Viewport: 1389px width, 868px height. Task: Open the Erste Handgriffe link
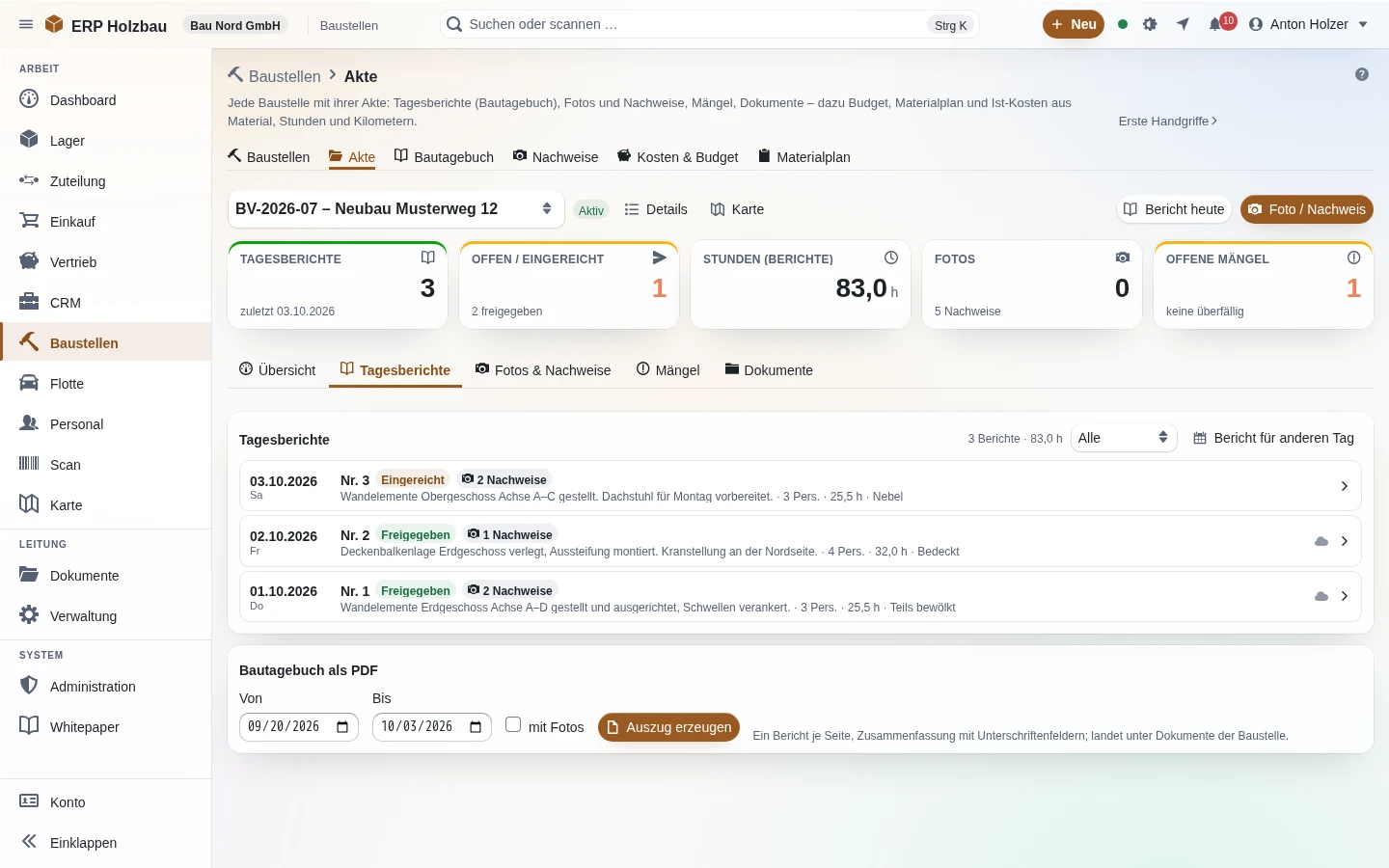[x=1168, y=121]
